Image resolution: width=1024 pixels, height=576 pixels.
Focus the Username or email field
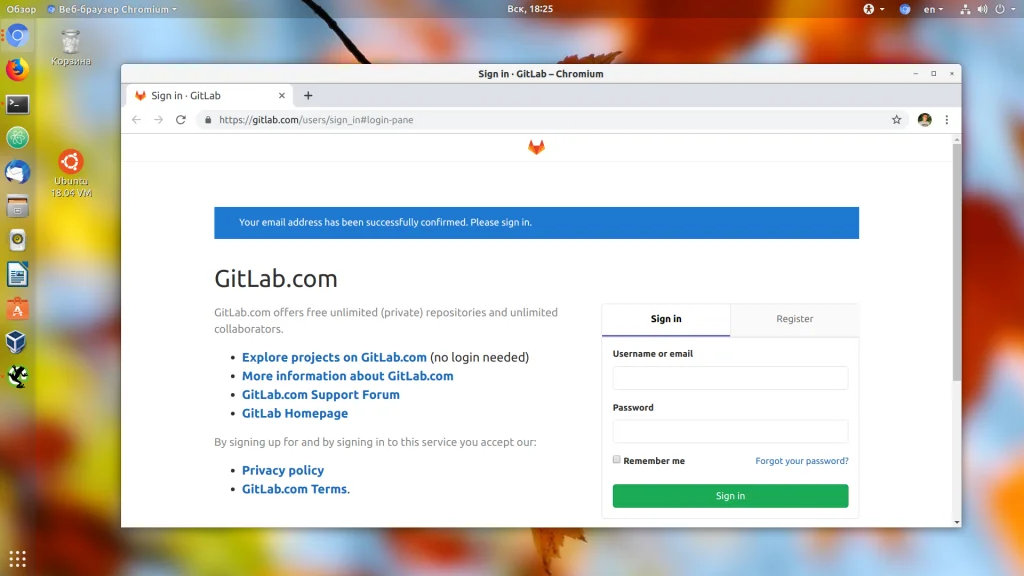730,378
